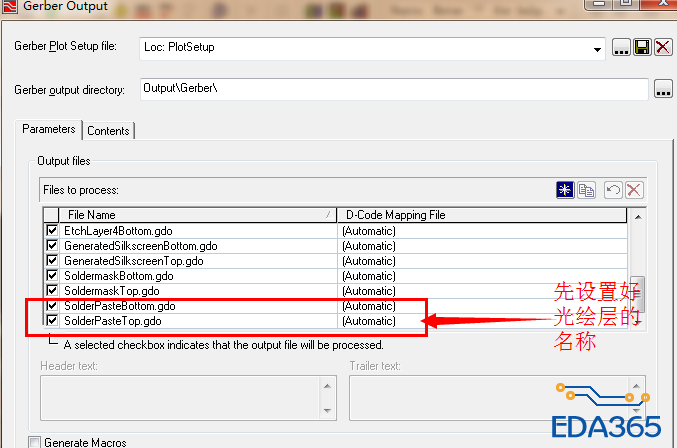This screenshot has height=448, width=677.
Task: Open Gerber Output window icon menu
Action: (9, 6)
